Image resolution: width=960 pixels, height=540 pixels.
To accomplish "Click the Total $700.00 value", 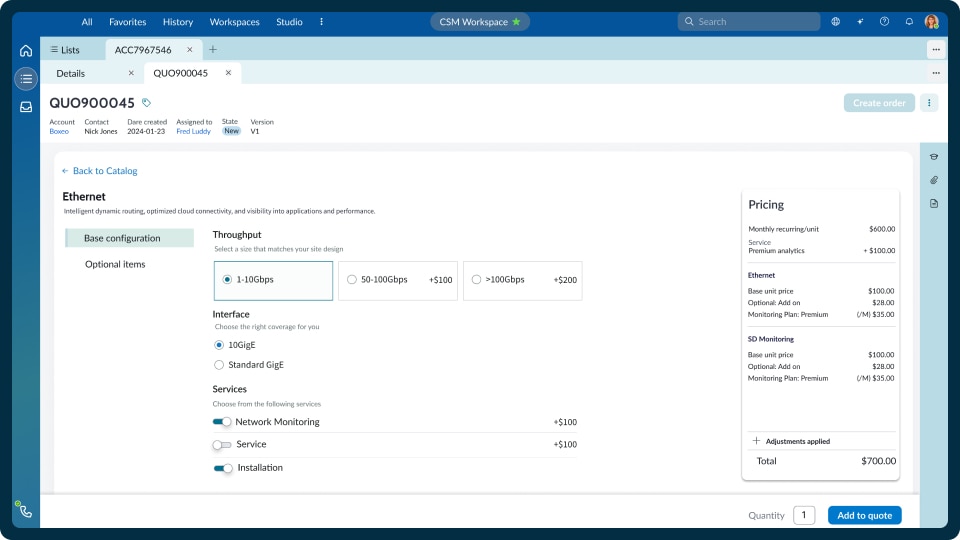I will (879, 461).
